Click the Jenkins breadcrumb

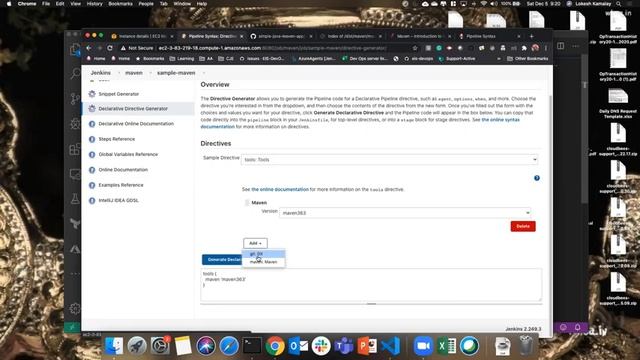click(x=100, y=73)
